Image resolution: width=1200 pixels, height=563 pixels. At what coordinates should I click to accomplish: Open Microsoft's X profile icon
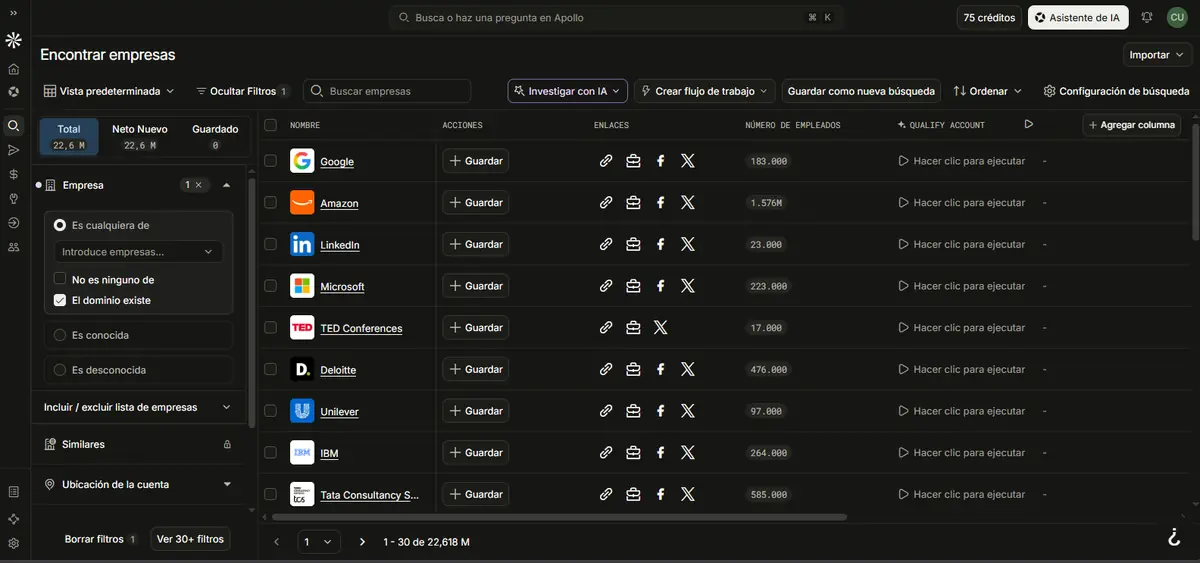click(687, 285)
